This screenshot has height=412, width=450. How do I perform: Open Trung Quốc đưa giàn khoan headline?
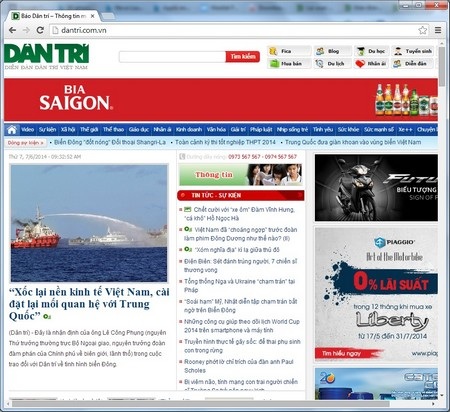353,142
